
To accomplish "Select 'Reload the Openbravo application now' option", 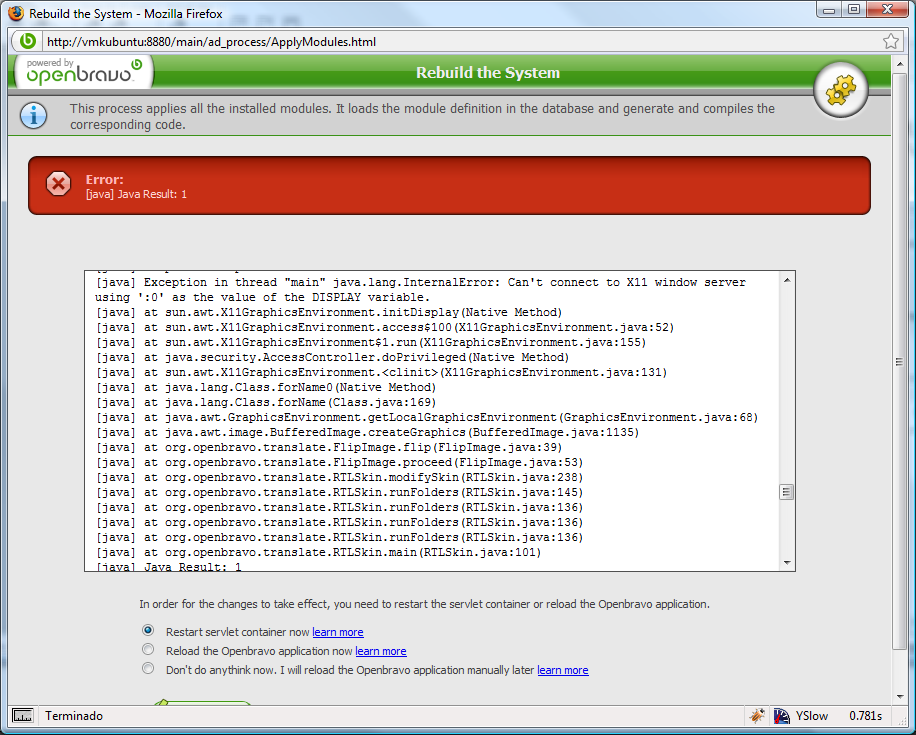I will click(148, 650).
